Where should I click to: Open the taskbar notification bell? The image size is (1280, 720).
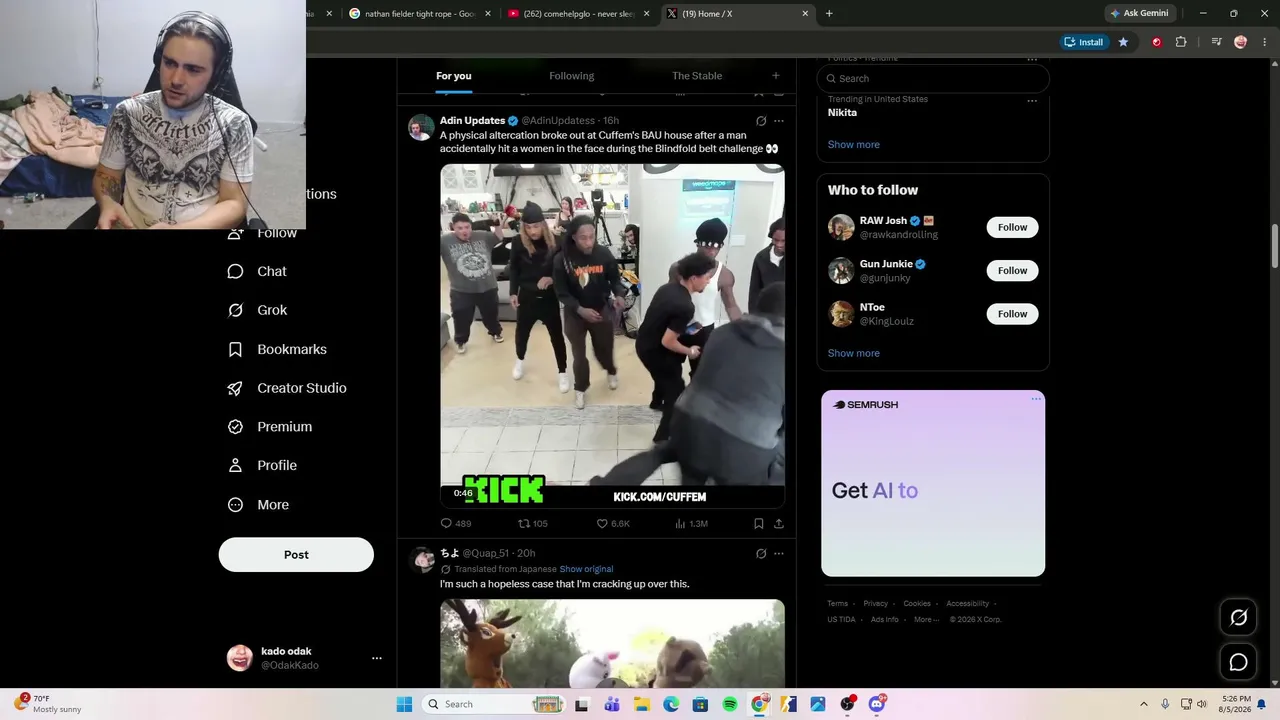[x=1261, y=704]
